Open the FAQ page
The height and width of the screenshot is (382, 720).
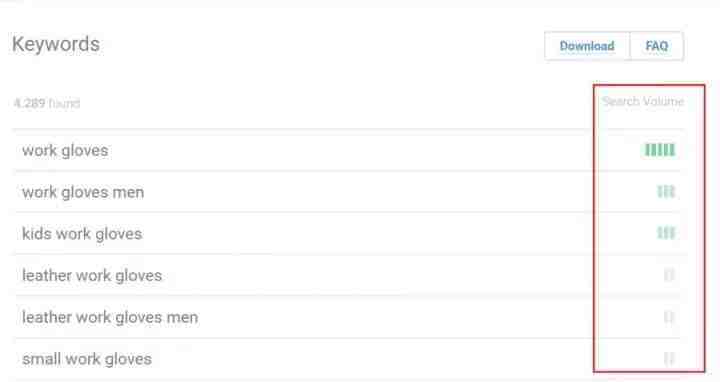pos(657,46)
